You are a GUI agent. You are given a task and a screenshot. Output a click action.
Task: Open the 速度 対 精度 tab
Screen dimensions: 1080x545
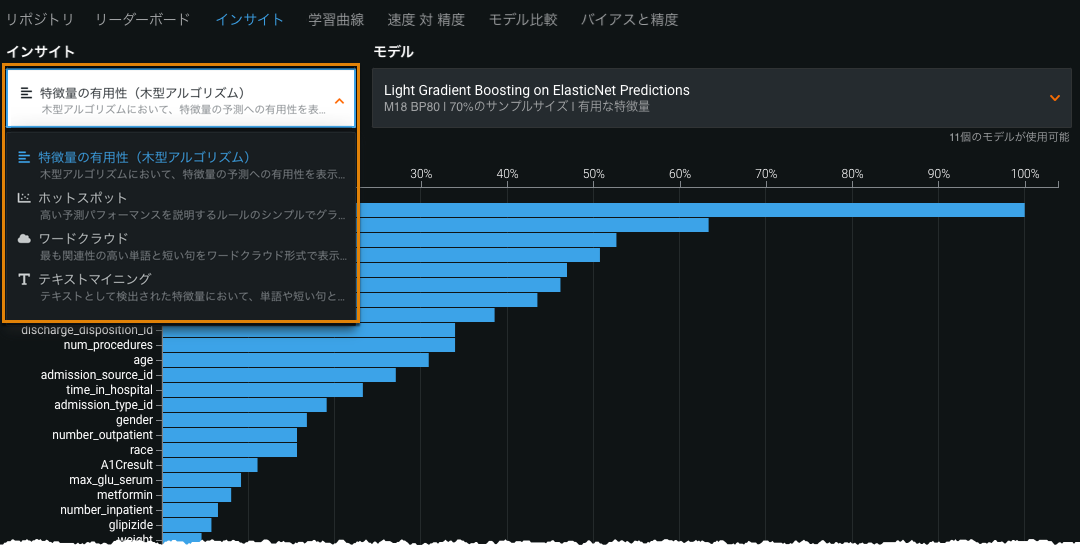[x=426, y=19]
